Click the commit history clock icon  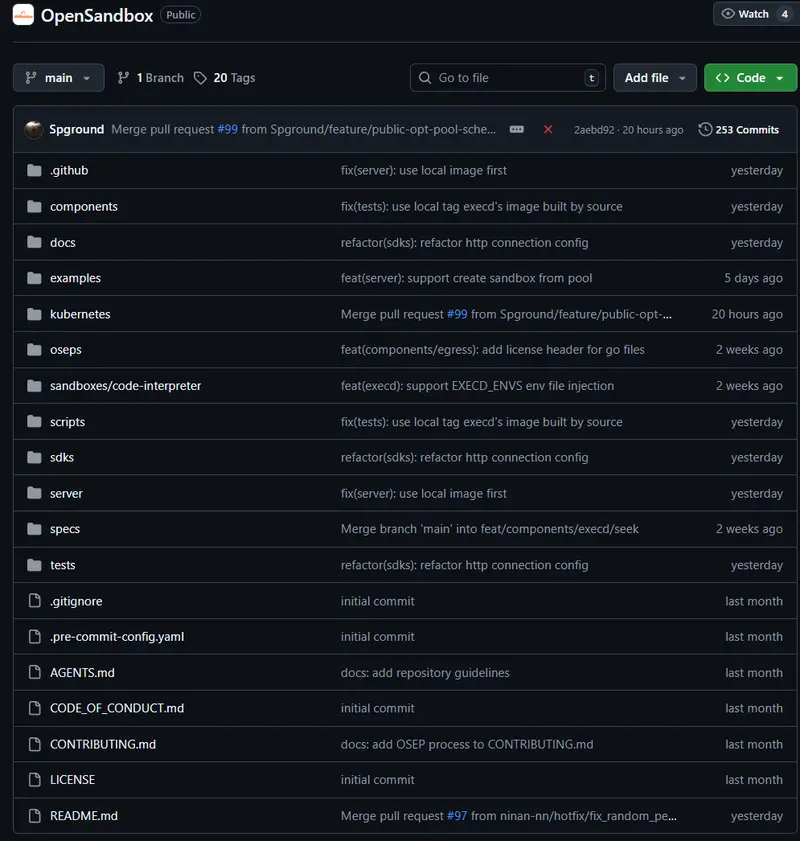point(706,129)
